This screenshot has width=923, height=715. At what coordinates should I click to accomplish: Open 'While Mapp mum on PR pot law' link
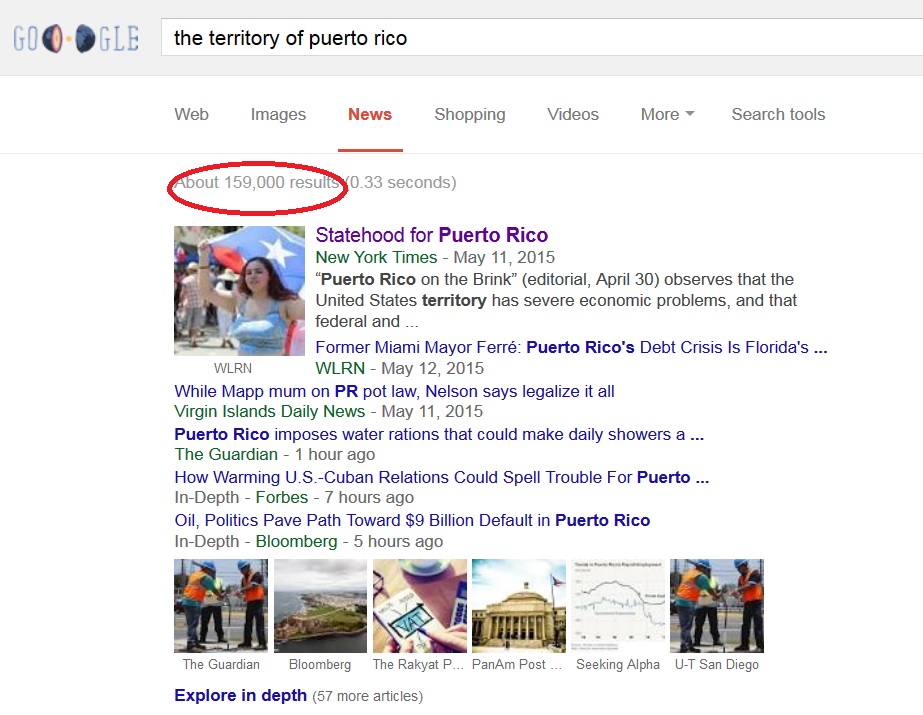[x=394, y=391]
